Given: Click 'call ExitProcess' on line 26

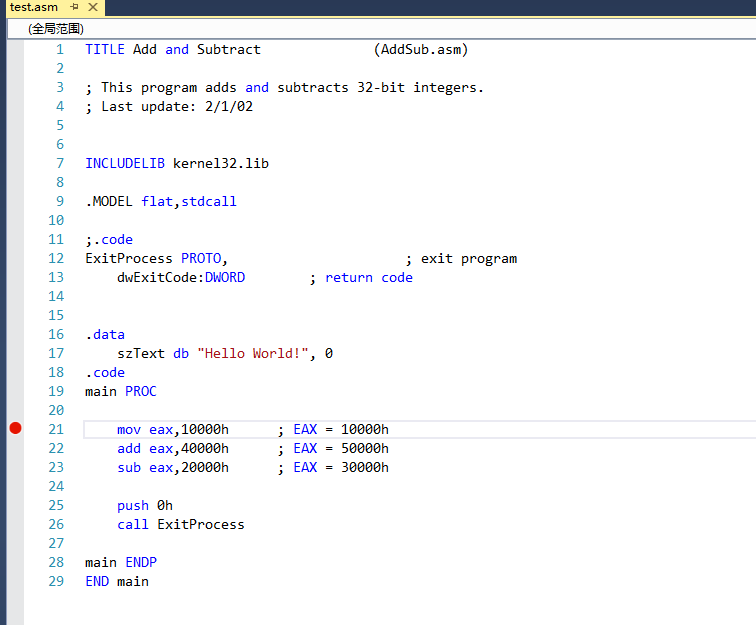Looking at the screenshot, I should coord(181,525).
